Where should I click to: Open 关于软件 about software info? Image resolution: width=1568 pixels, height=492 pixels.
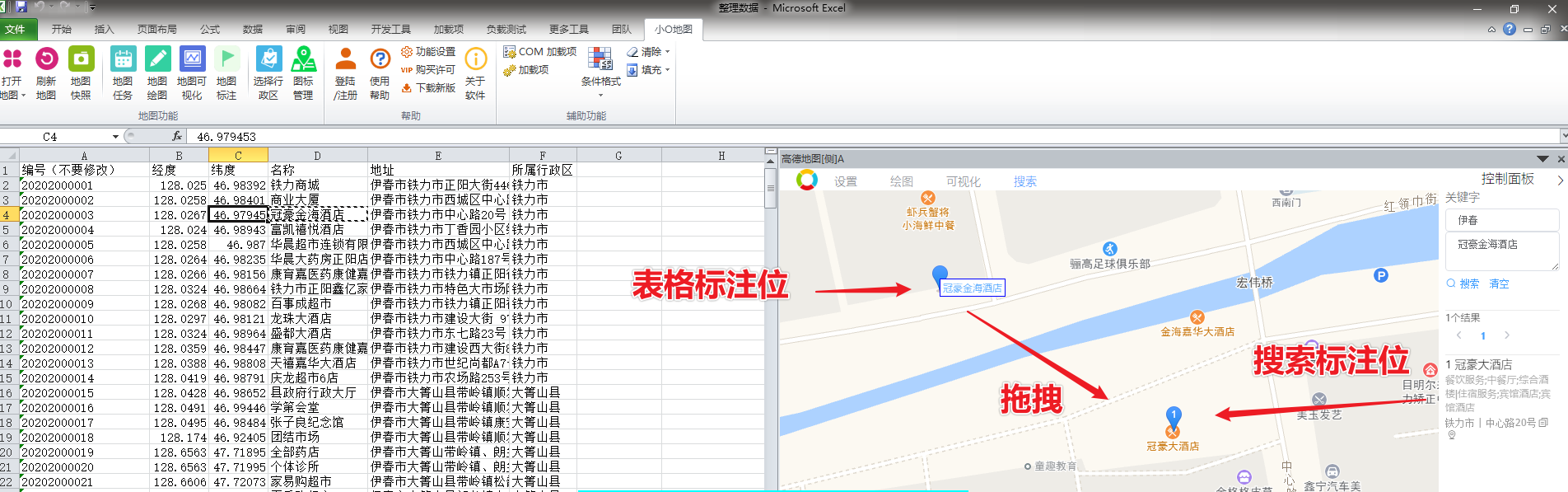(x=475, y=73)
